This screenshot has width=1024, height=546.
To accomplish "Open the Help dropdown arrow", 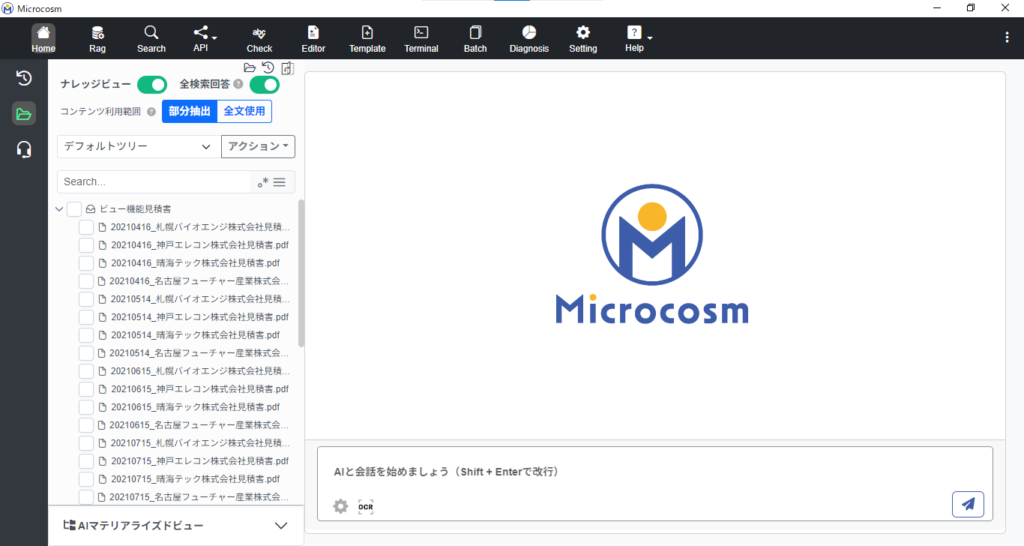I will pyautogui.click(x=649, y=37).
